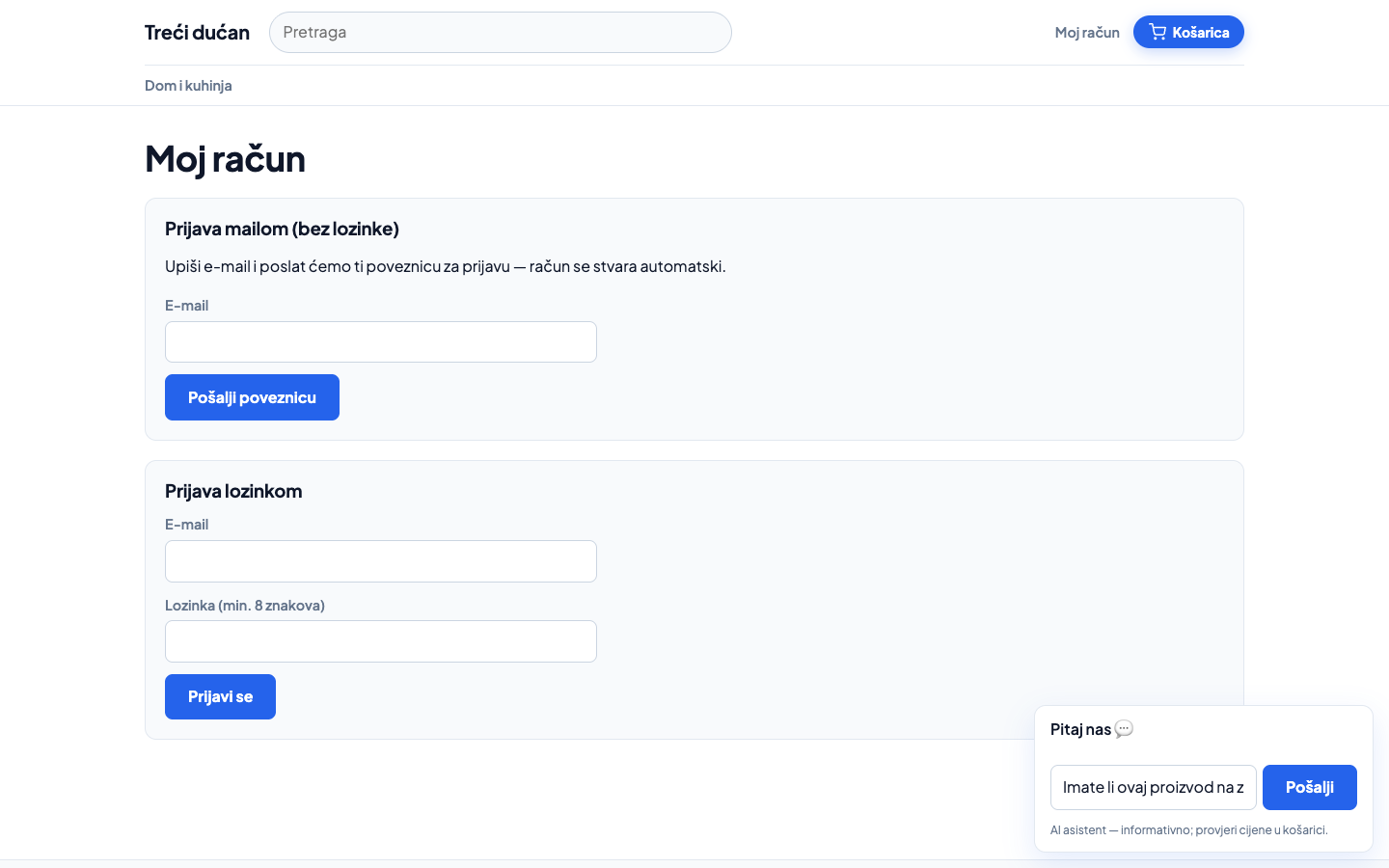Viewport: 1389px width, 868px height.
Task: Open the Moj račun link in the header
Action: 1087,33
